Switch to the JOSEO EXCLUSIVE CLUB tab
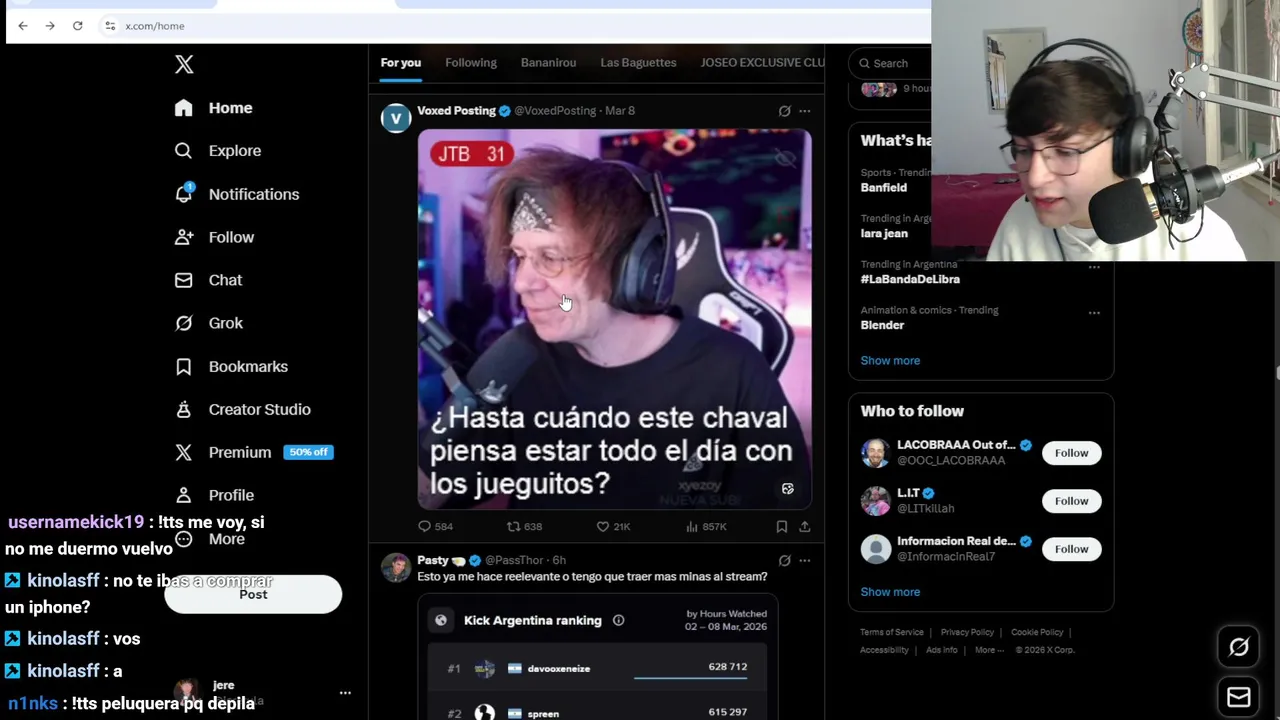The width and height of the screenshot is (1280, 720). click(x=762, y=63)
